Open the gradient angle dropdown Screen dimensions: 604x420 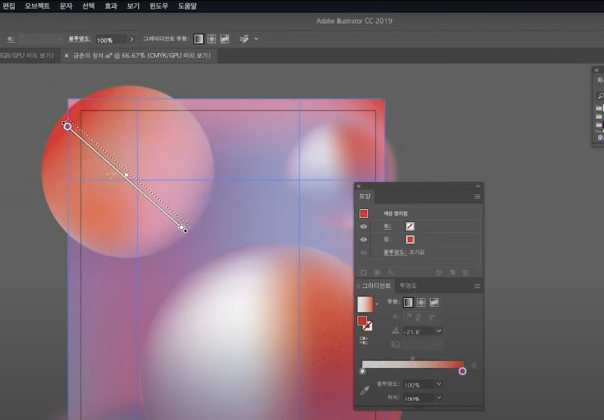439,331
